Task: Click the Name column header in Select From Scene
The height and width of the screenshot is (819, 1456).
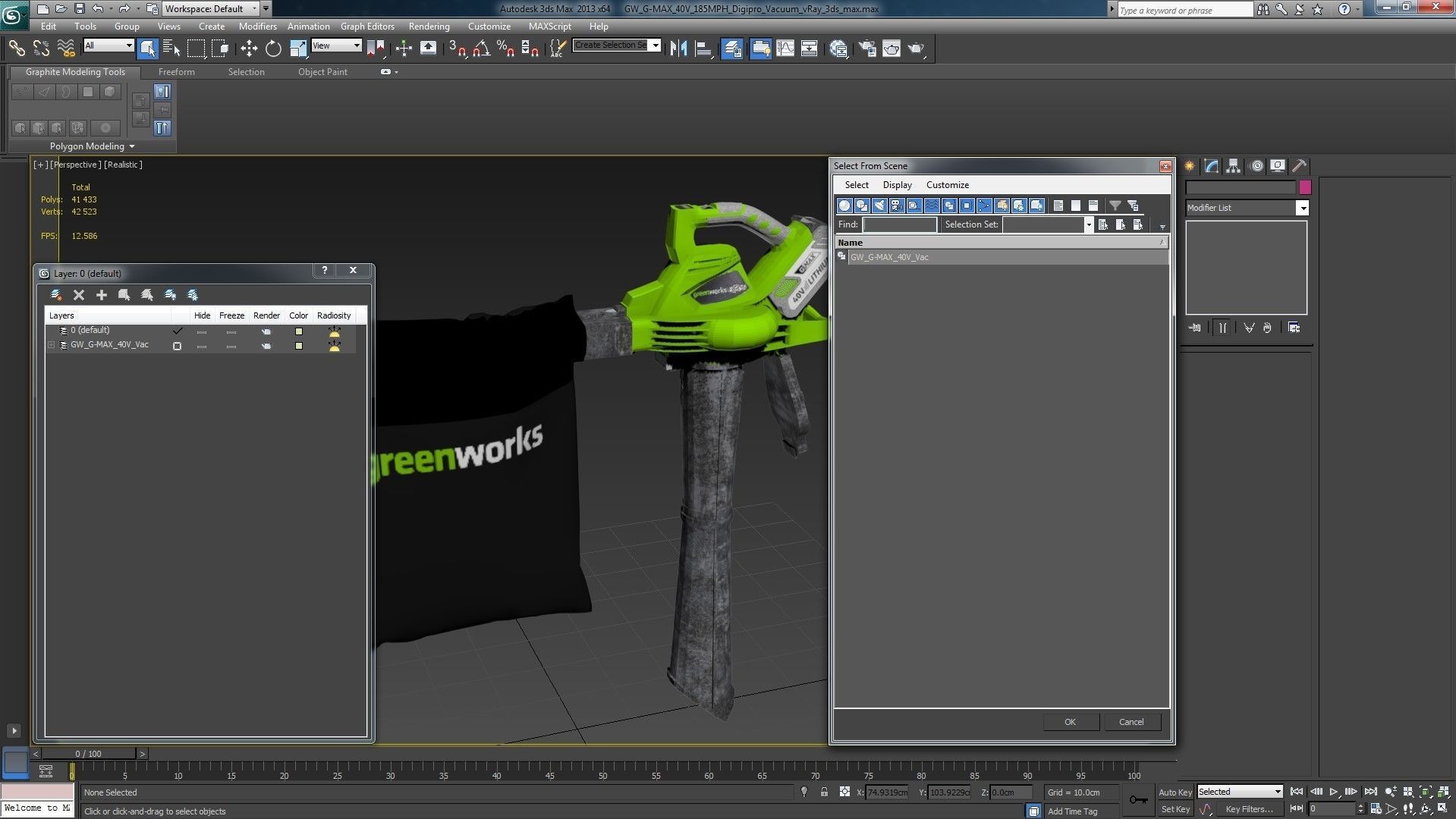Action: tap(1002, 243)
